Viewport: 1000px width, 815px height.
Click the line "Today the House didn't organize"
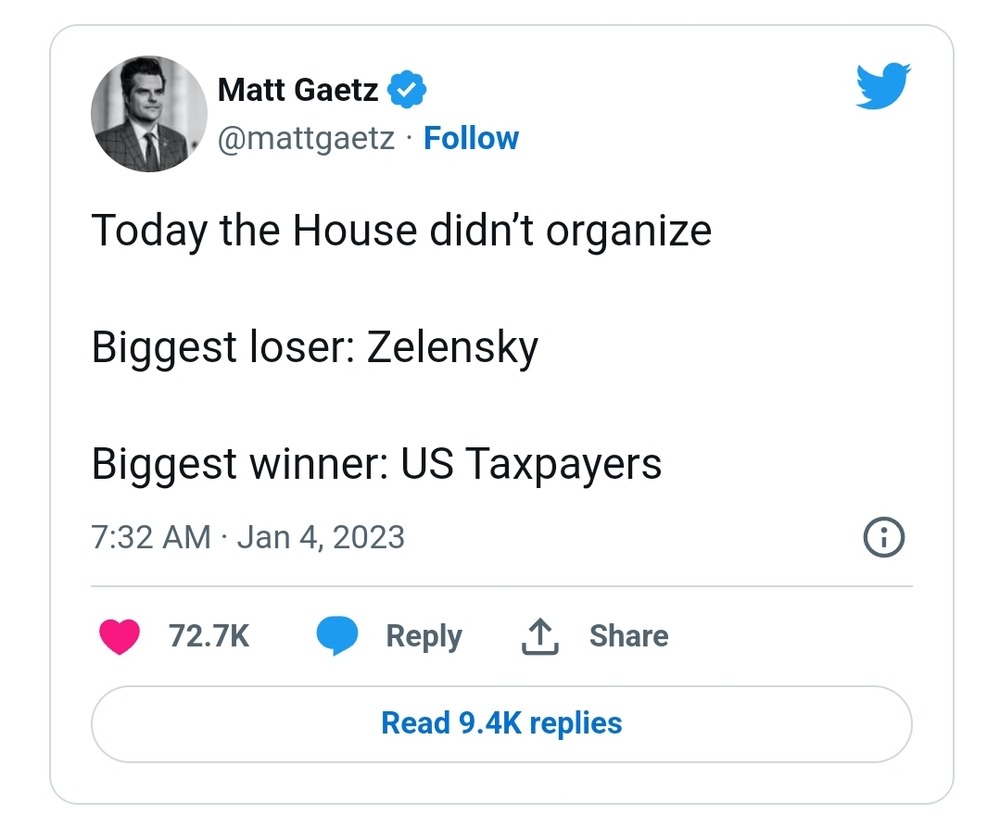[x=401, y=231]
